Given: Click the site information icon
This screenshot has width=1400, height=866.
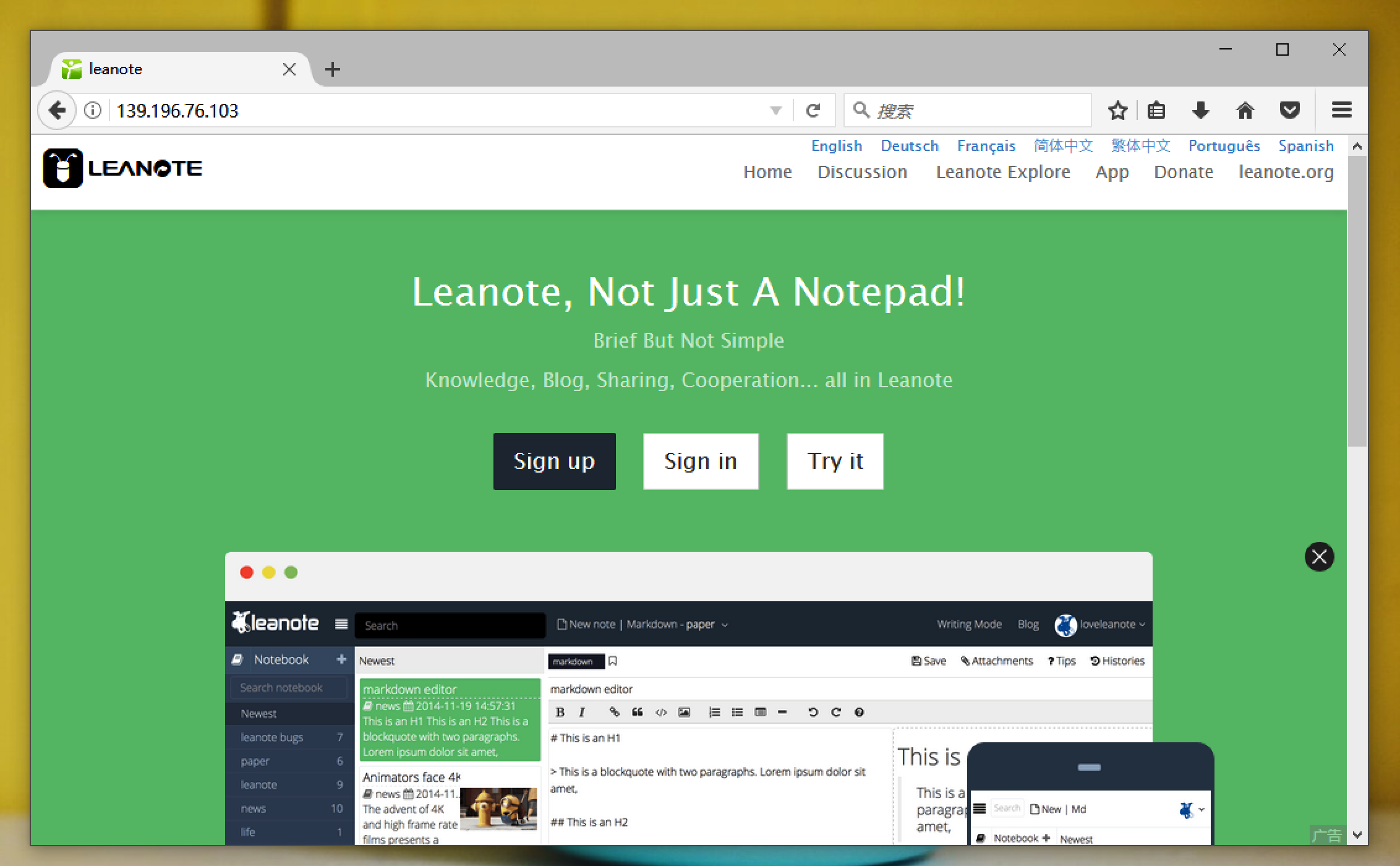Looking at the screenshot, I should click(x=93, y=111).
